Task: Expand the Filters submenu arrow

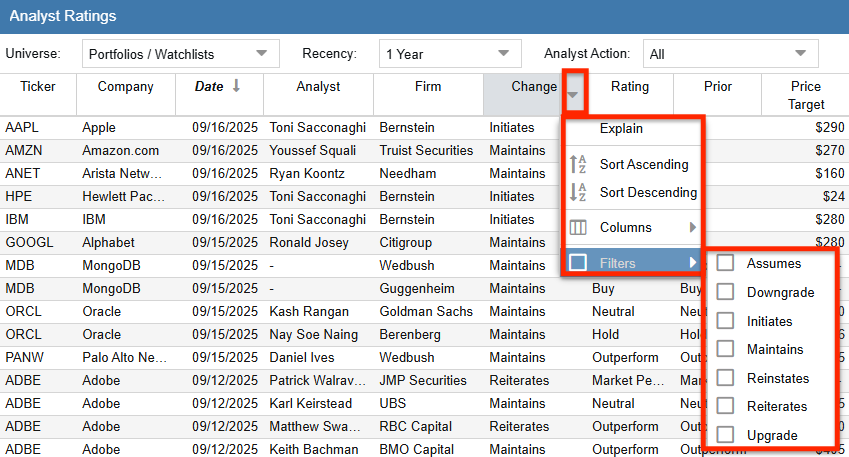Action: 693,263
